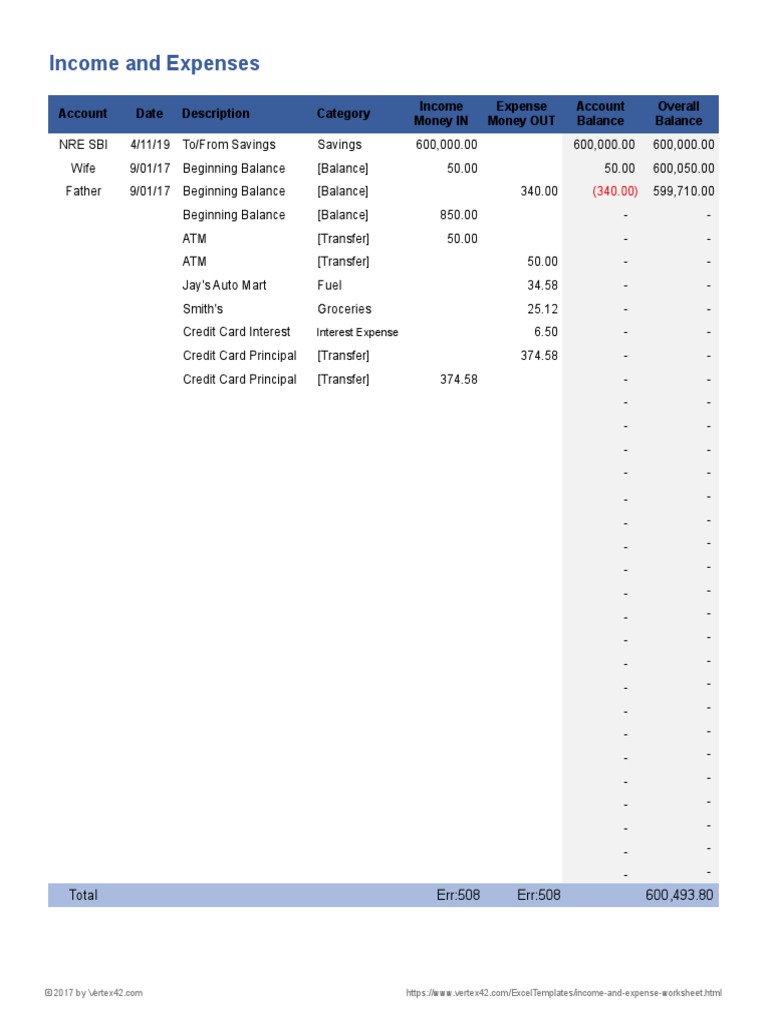Click overall balance 600,050.00
The image size is (768, 1024).
click(x=684, y=168)
